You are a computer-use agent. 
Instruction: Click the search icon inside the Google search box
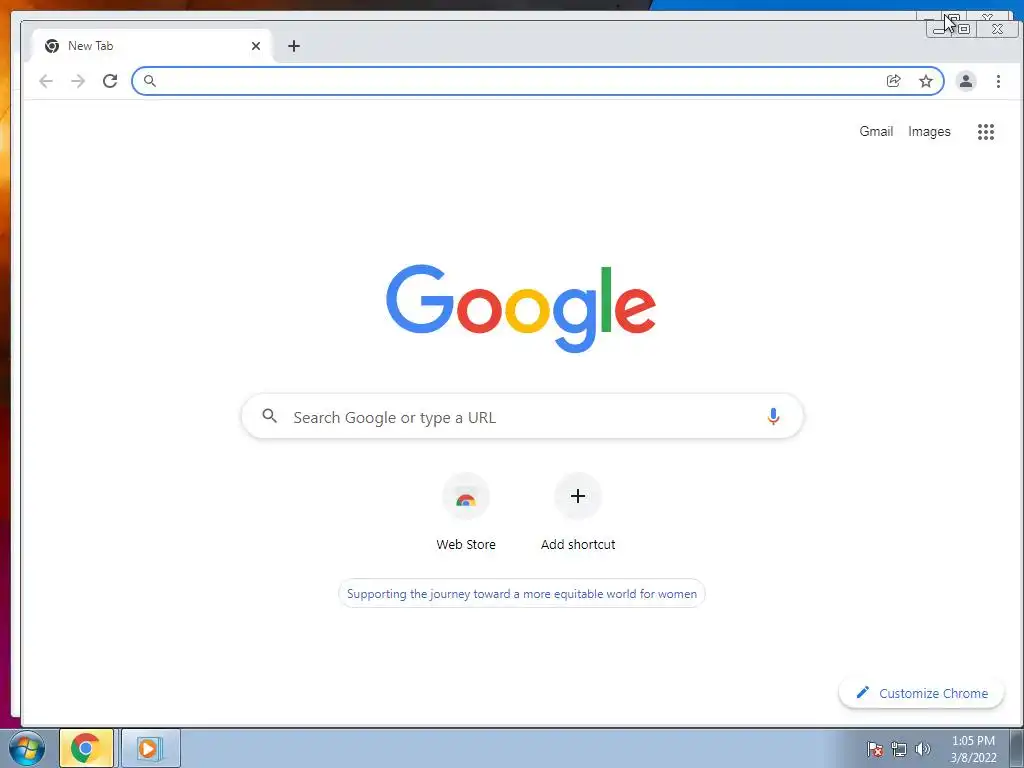[269, 415]
